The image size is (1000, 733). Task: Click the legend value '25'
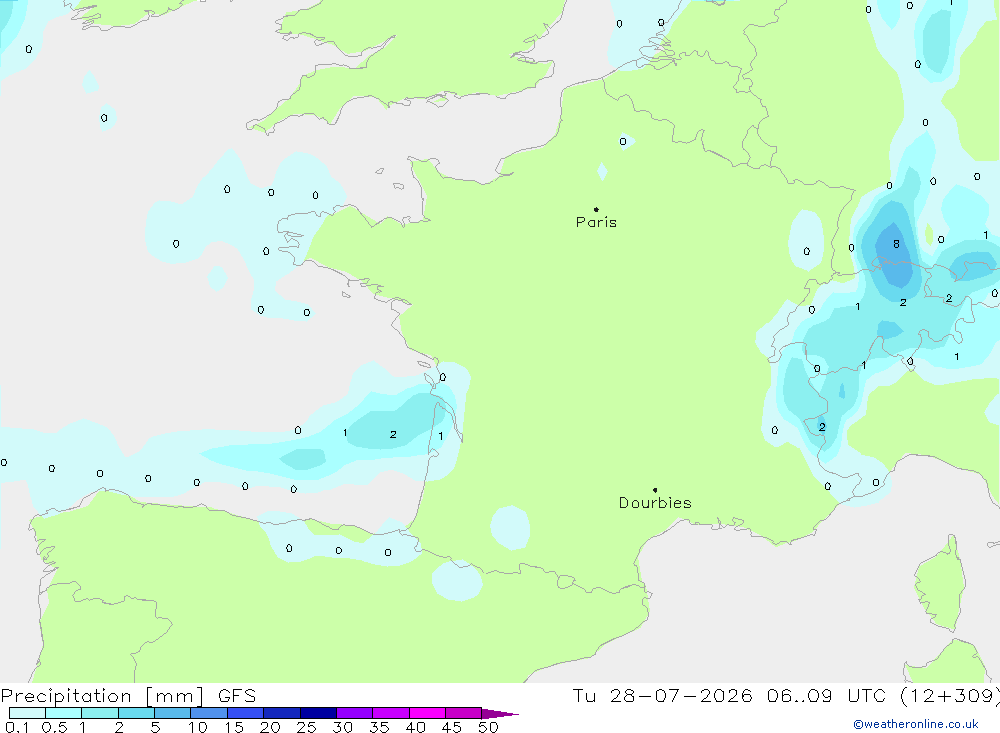(x=306, y=727)
